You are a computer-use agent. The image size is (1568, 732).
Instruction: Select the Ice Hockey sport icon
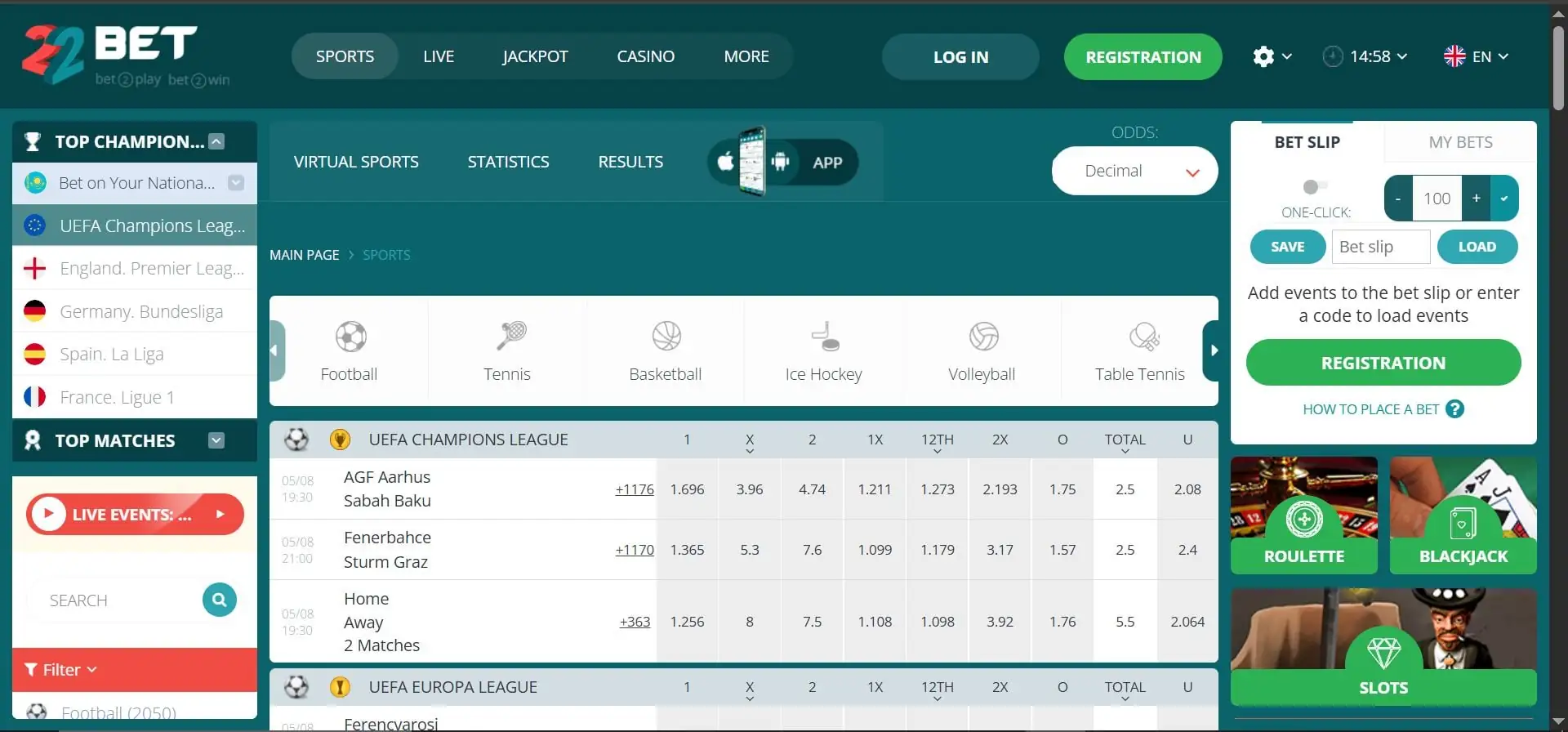[x=825, y=337]
